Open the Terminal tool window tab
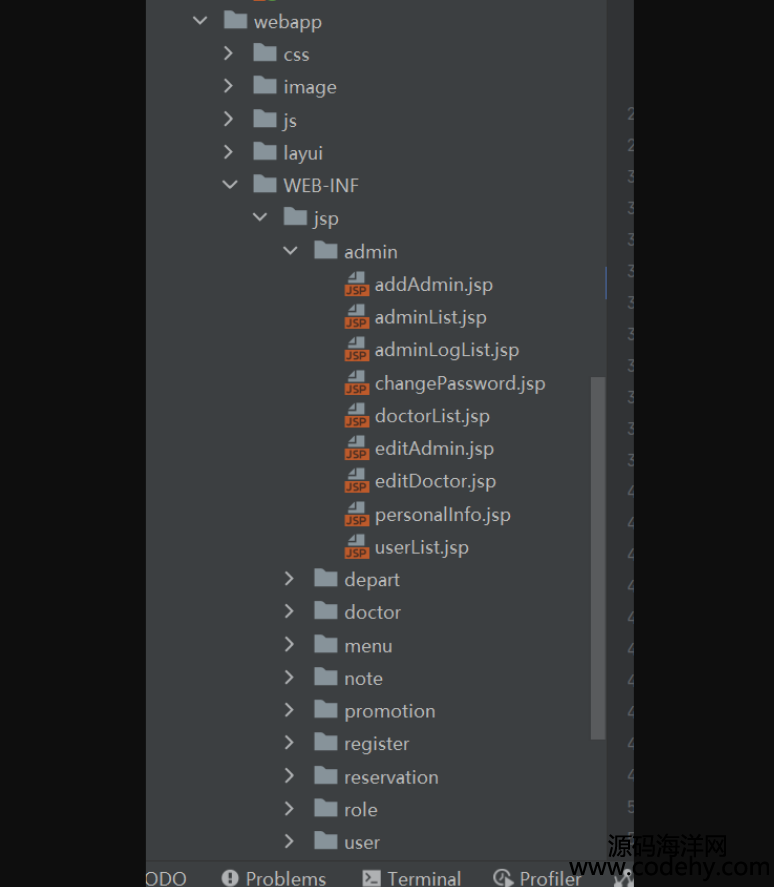 click(424, 878)
